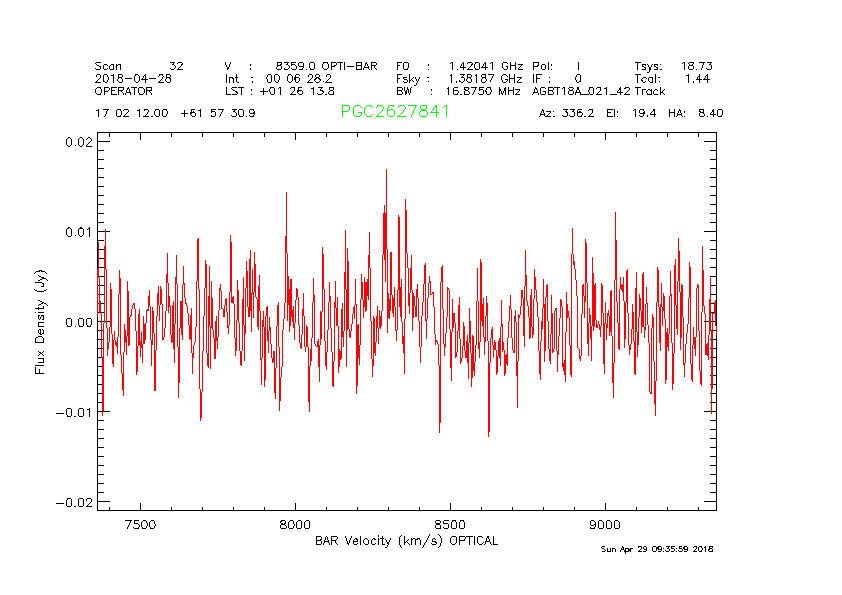Select the coordinates 17 02 12.00 text
Viewport: 842px width, 595px height.
point(132,113)
